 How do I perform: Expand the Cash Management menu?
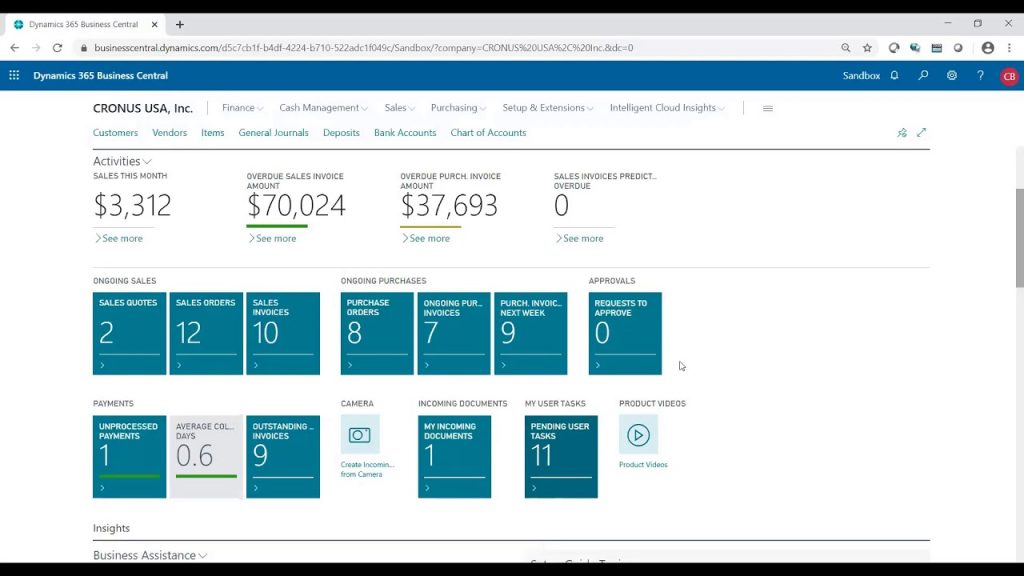coord(323,108)
